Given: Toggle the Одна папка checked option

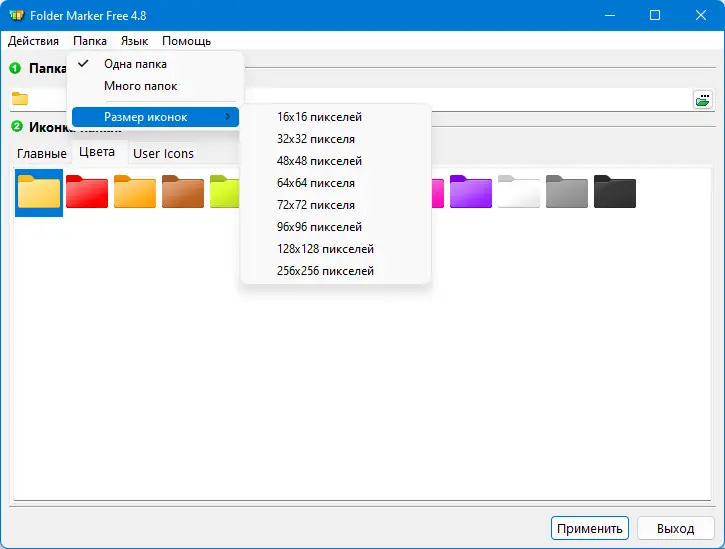Looking at the screenshot, I should [155, 64].
